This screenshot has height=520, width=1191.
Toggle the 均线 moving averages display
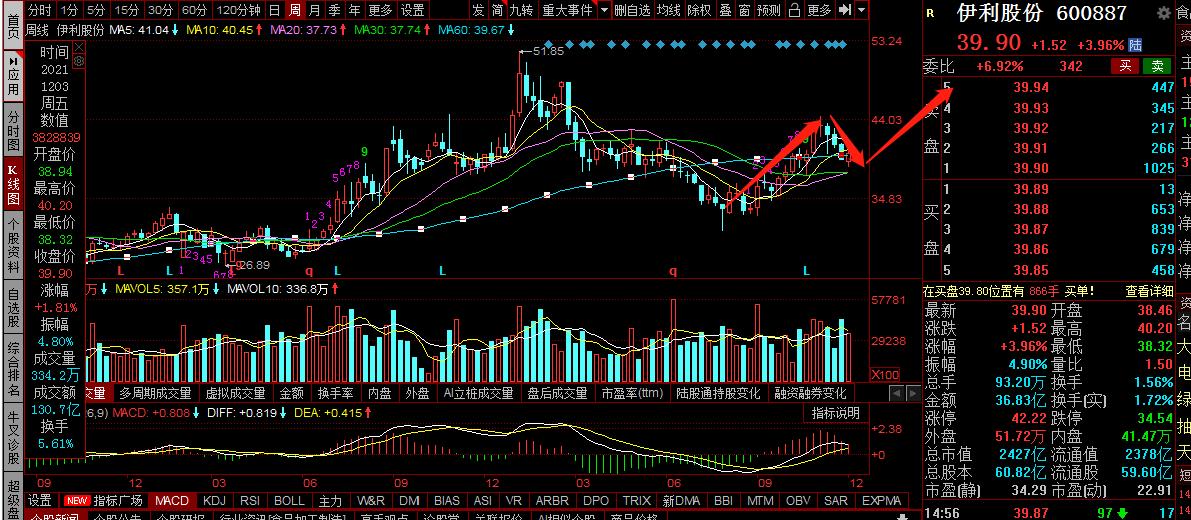click(x=668, y=10)
